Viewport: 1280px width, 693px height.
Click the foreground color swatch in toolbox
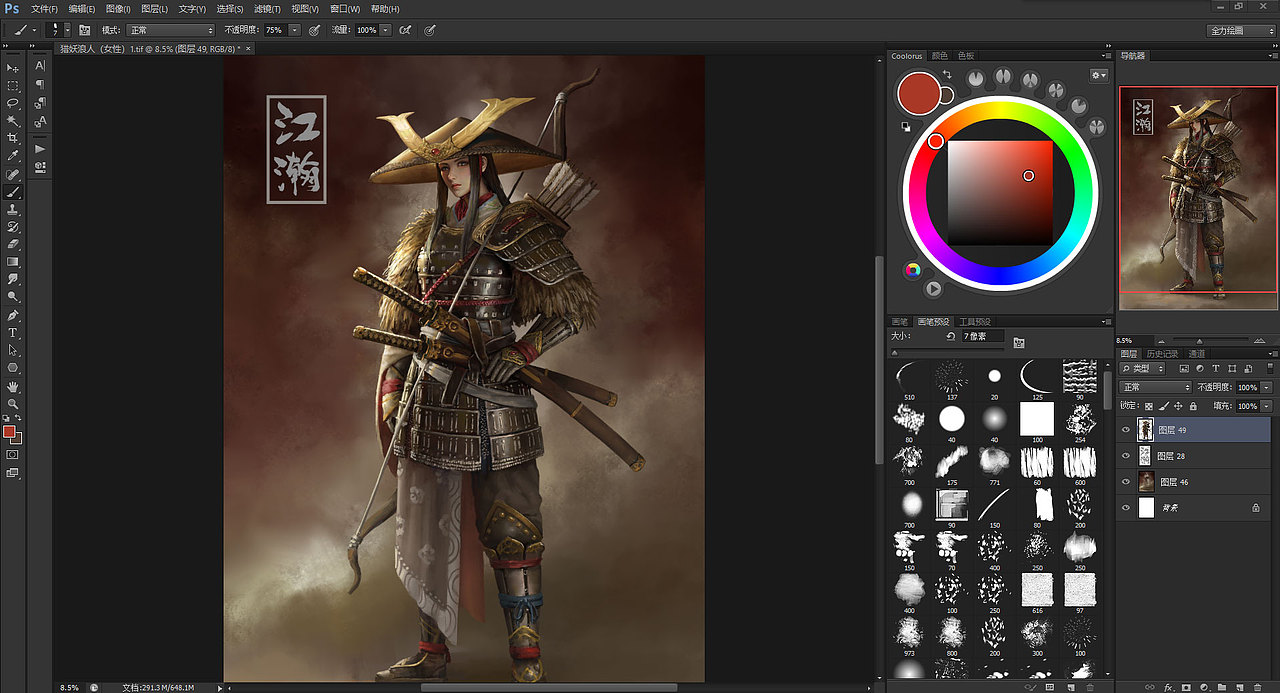point(9,431)
